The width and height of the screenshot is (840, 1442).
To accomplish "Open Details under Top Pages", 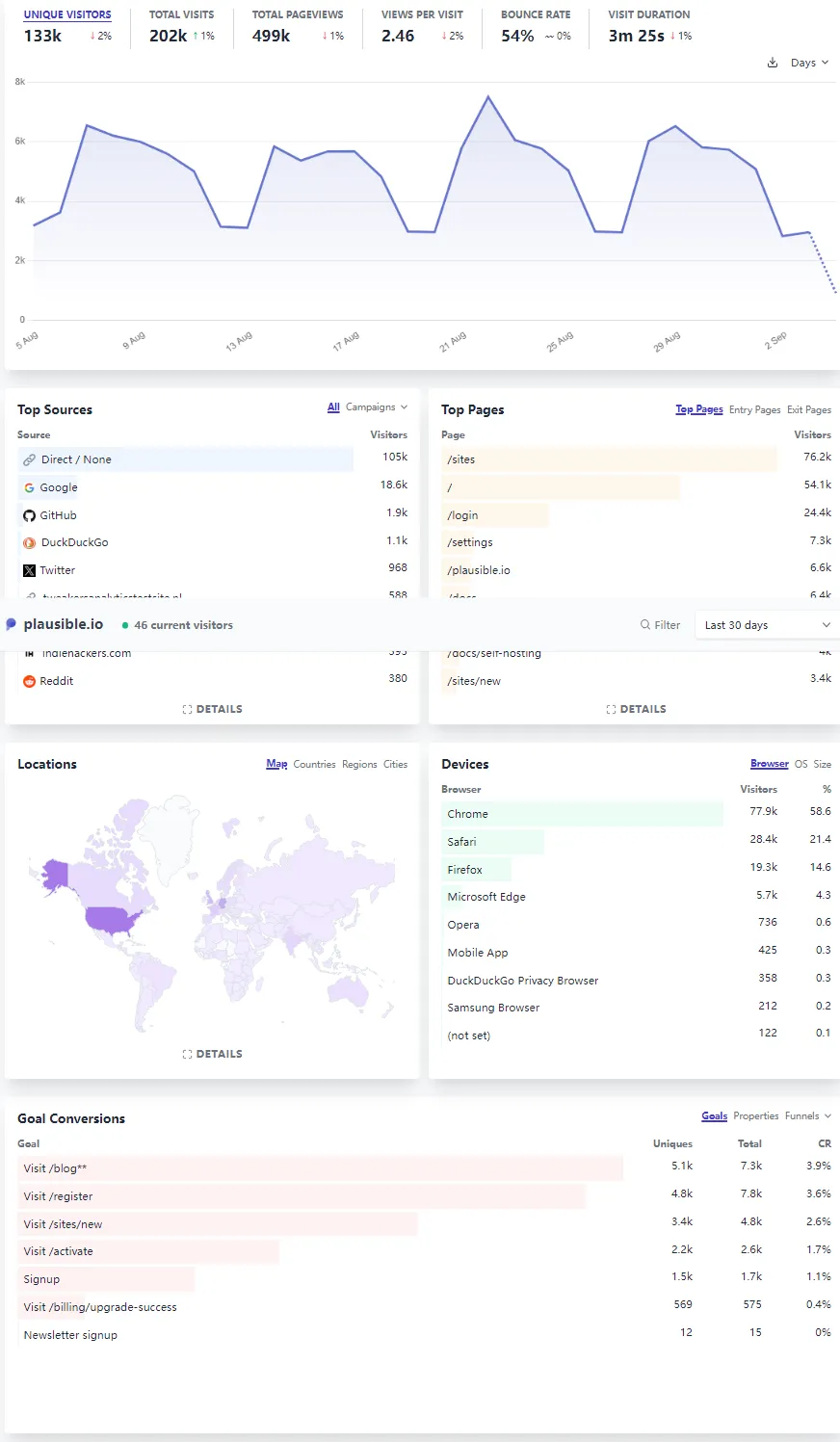I will 637,709.
